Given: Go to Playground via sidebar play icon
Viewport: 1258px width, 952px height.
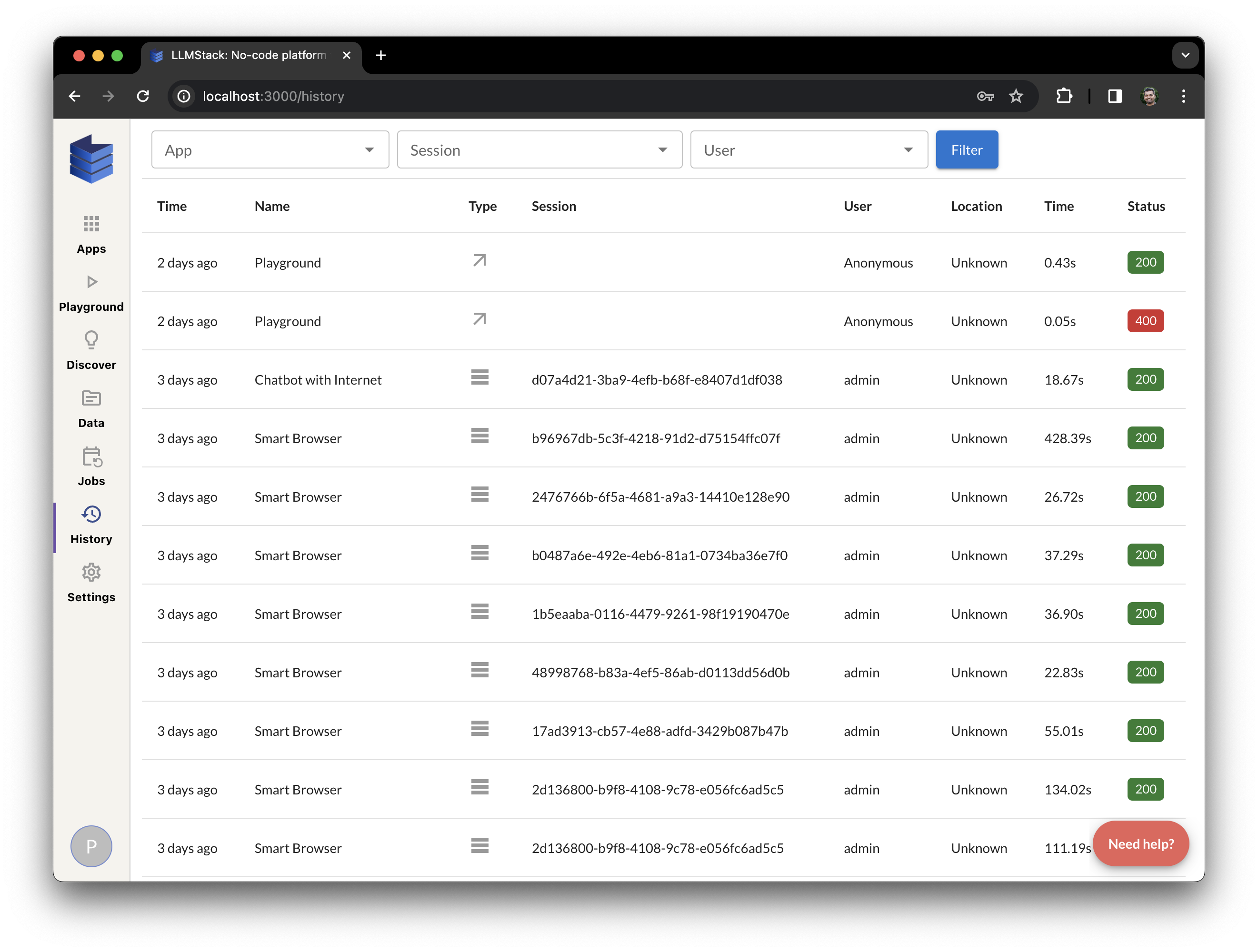Looking at the screenshot, I should (91, 282).
